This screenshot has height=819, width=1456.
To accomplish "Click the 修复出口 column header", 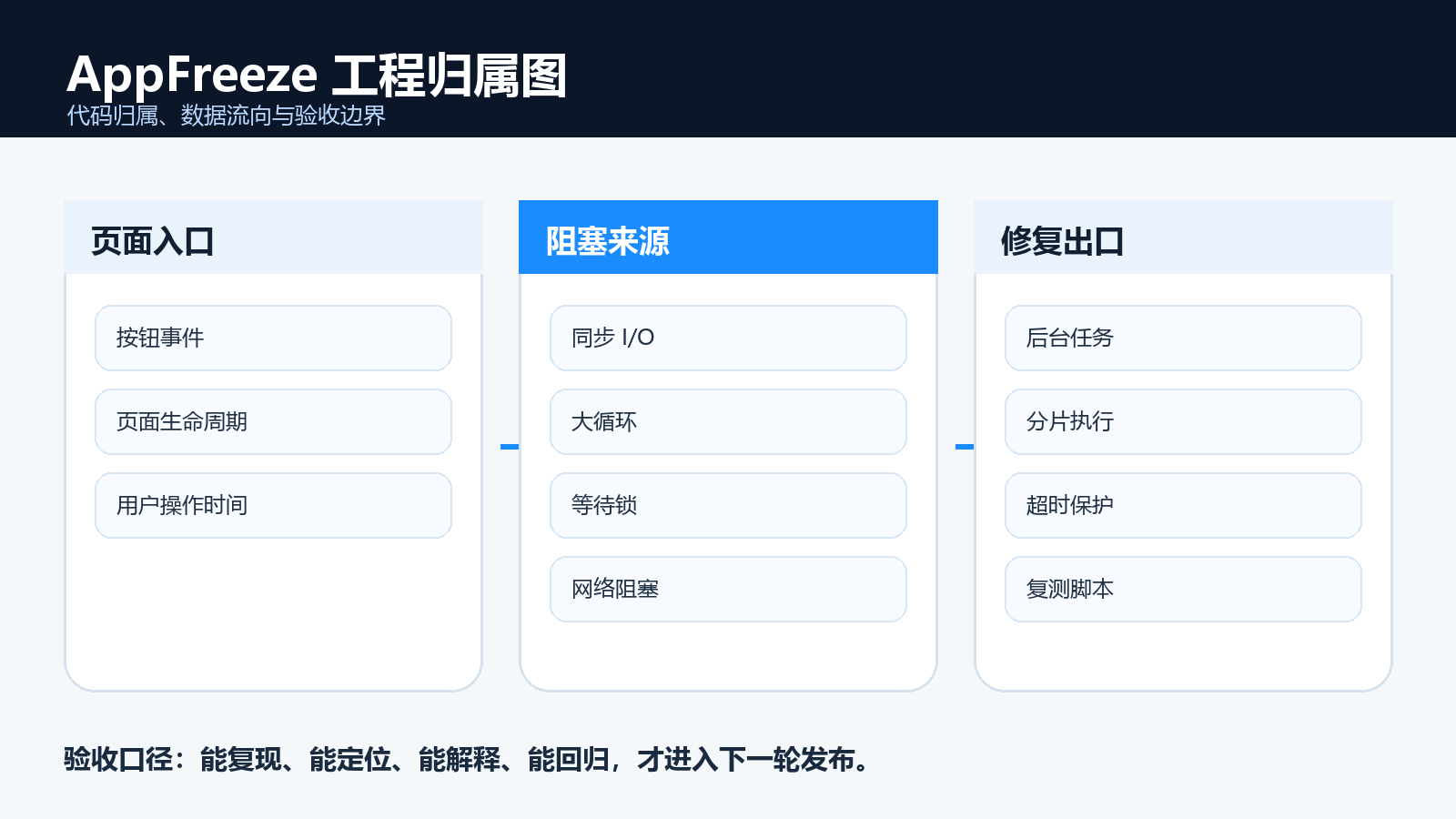I will point(1183,238).
